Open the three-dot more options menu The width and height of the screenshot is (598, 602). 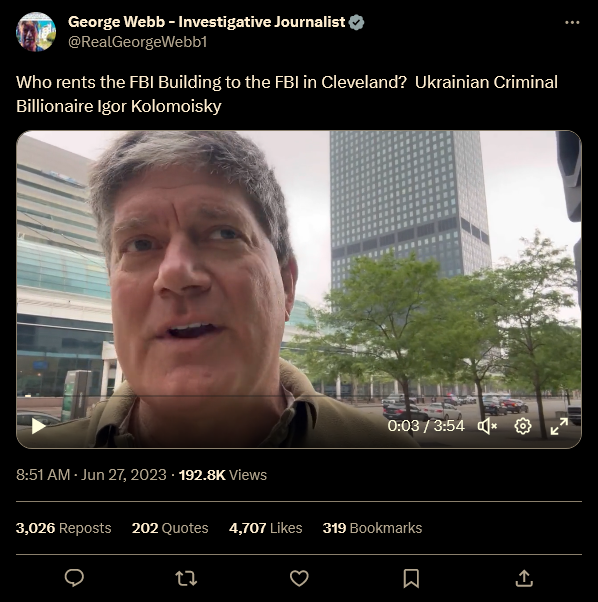572,23
